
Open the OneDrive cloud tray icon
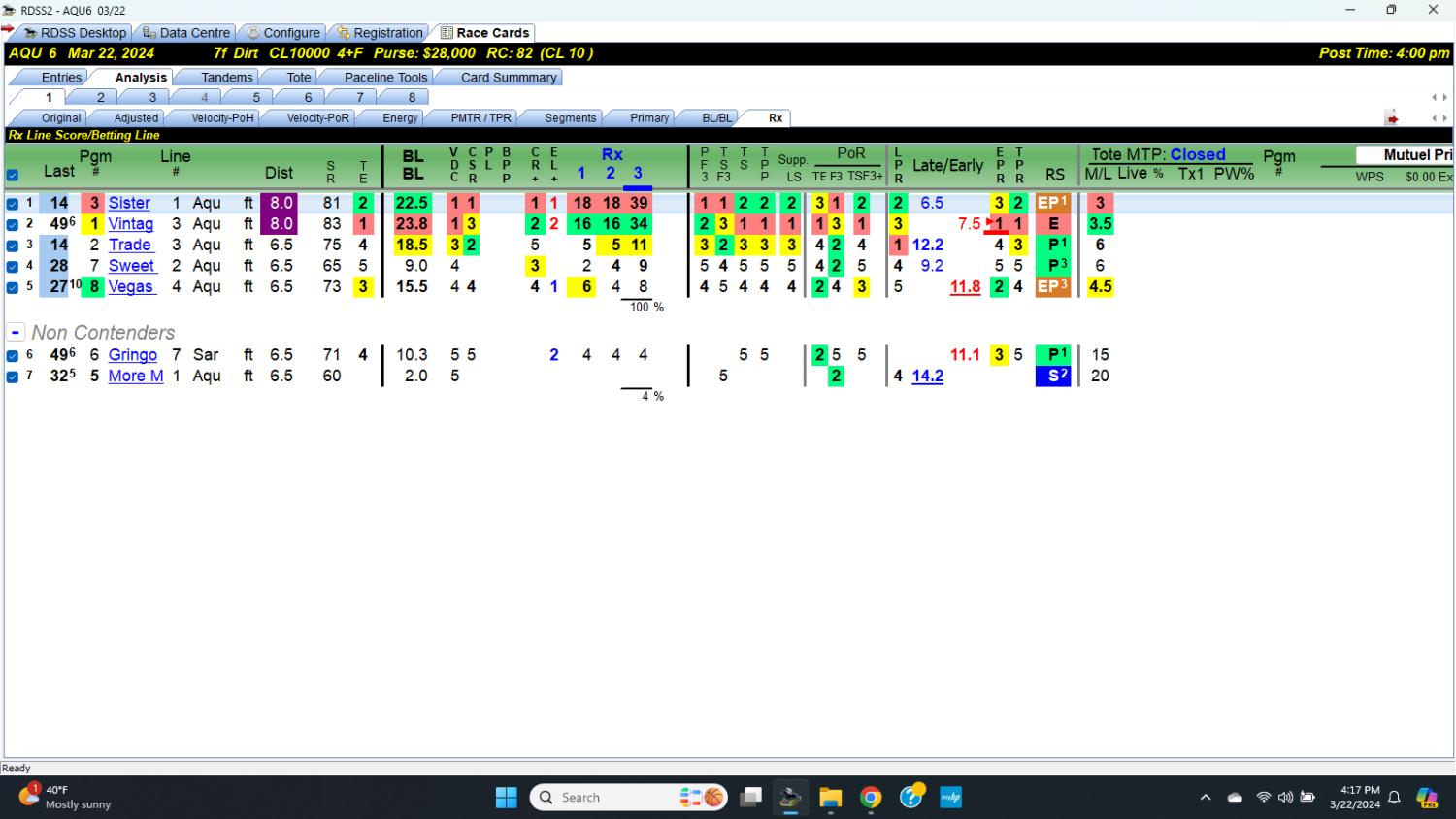tap(1235, 798)
